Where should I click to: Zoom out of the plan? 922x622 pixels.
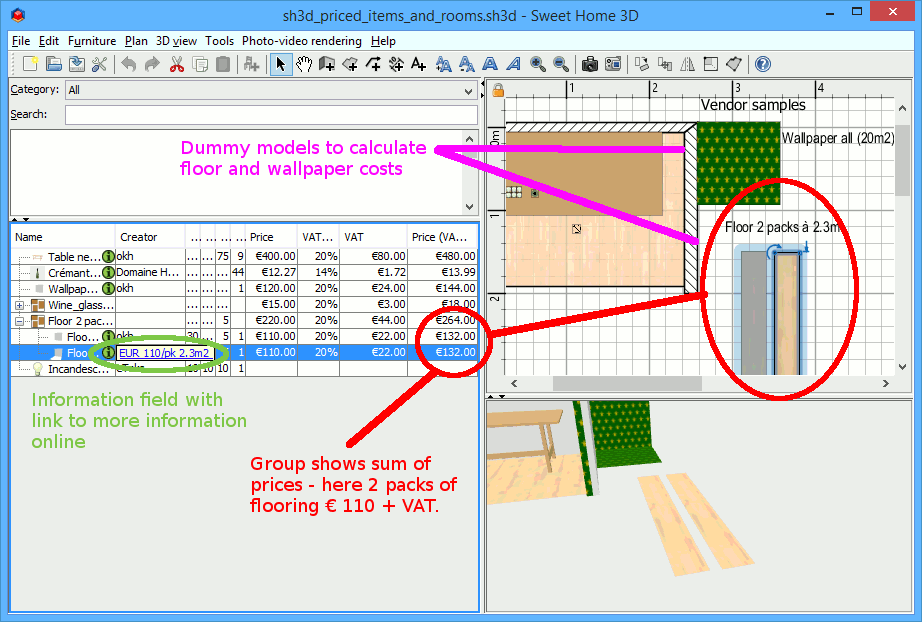pos(561,63)
